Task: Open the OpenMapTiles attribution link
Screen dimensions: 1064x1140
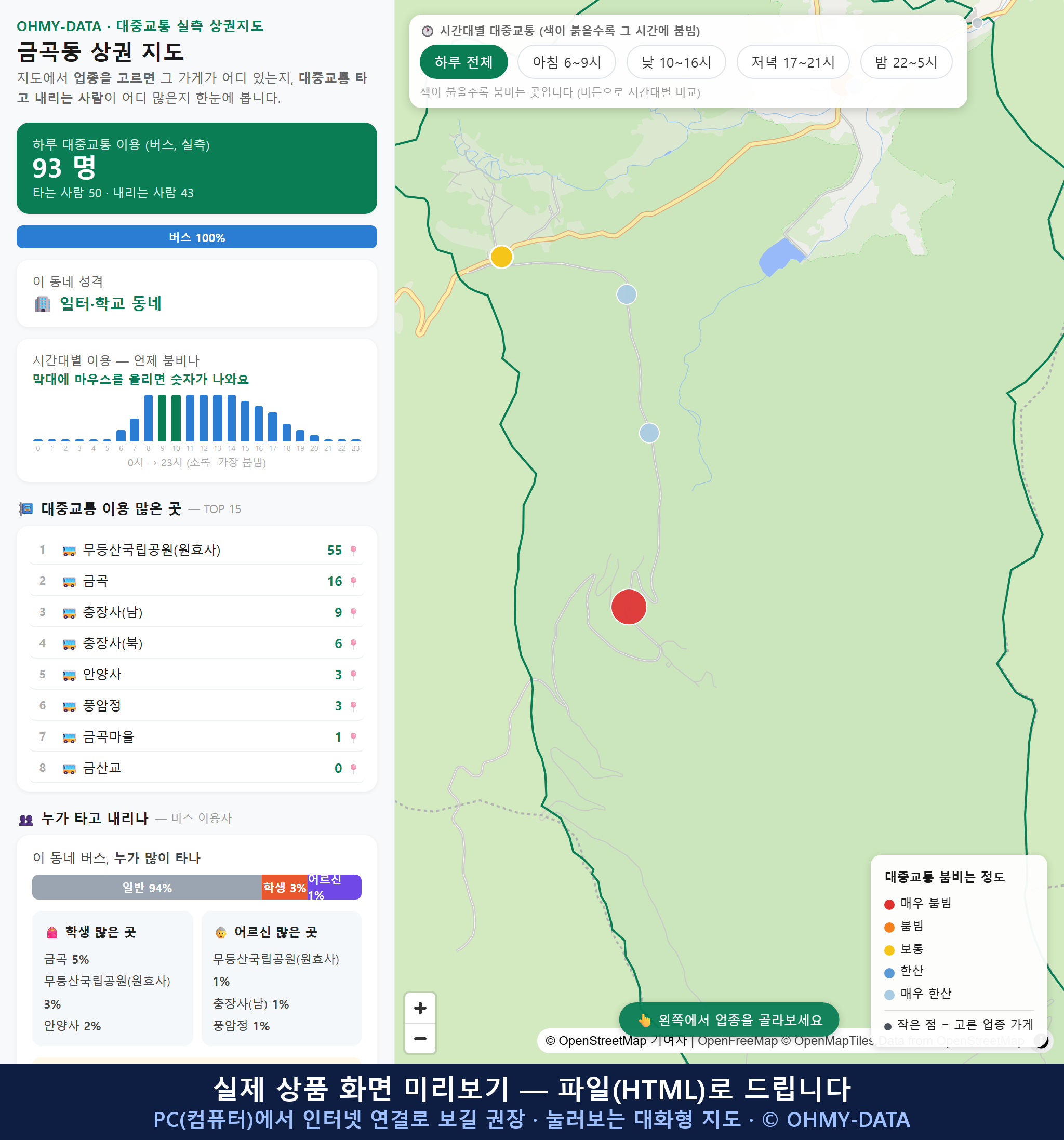Action: (x=828, y=1040)
